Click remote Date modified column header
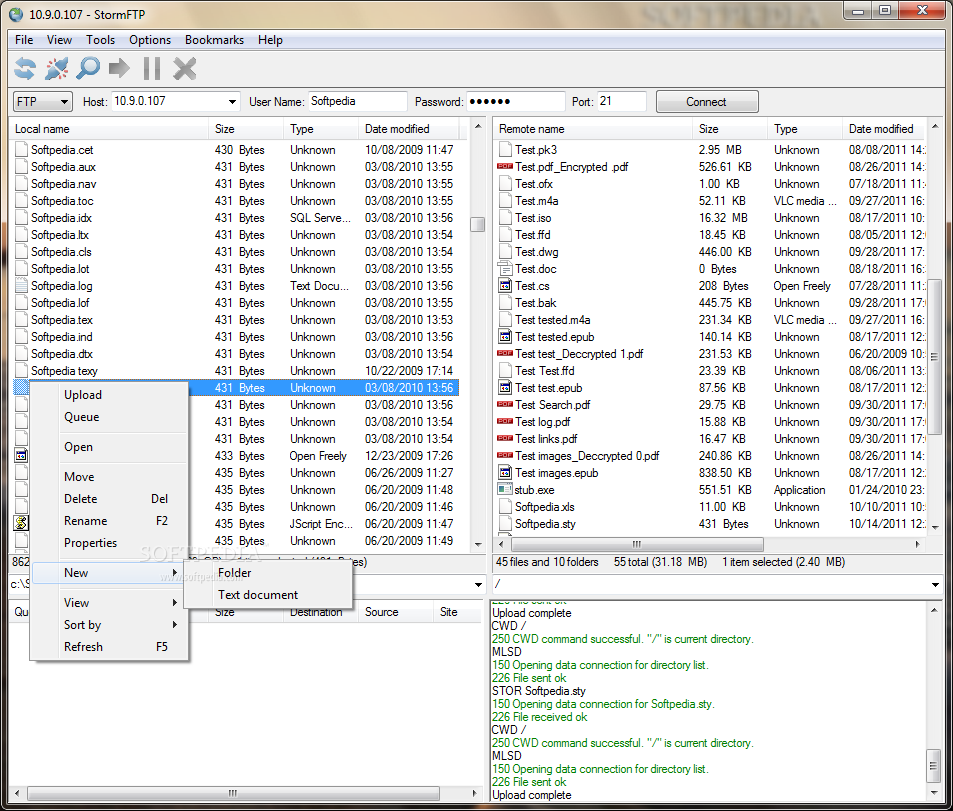Image resolution: width=953 pixels, height=811 pixels. [x=884, y=129]
